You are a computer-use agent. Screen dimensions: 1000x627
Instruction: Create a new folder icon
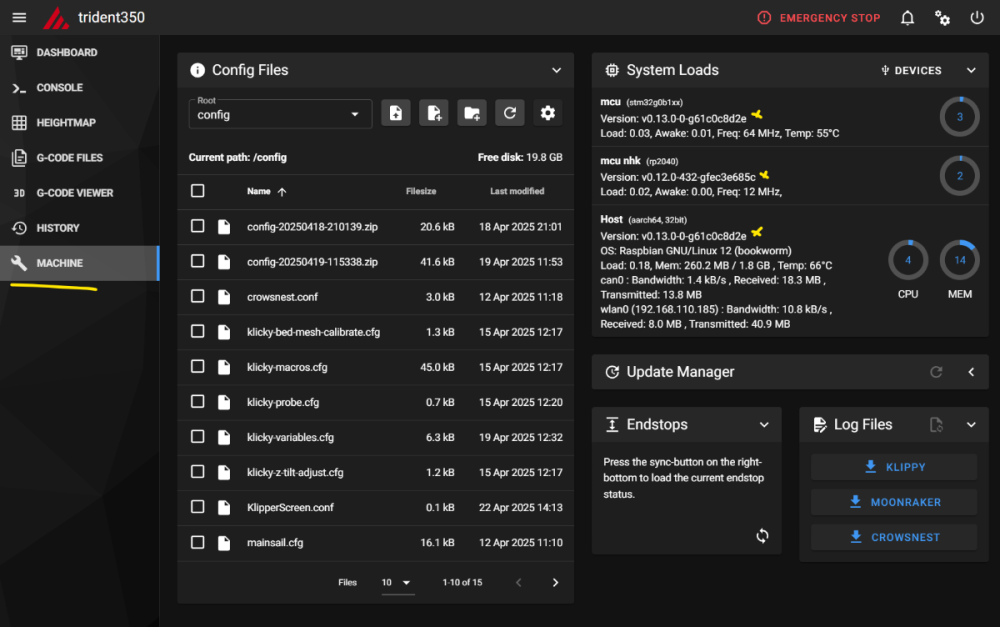coord(472,114)
